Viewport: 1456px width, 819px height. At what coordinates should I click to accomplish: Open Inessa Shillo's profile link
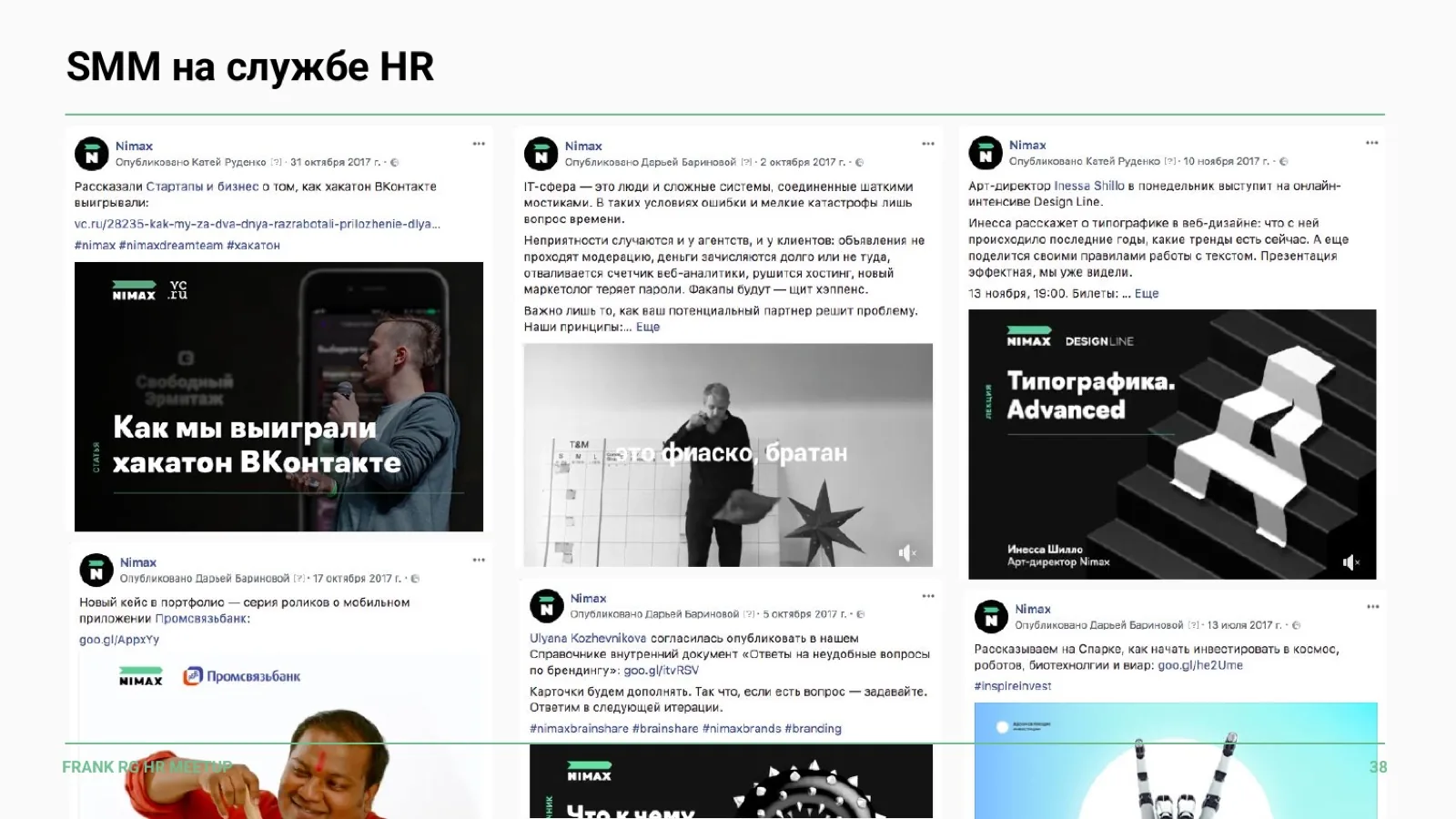(x=1089, y=186)
